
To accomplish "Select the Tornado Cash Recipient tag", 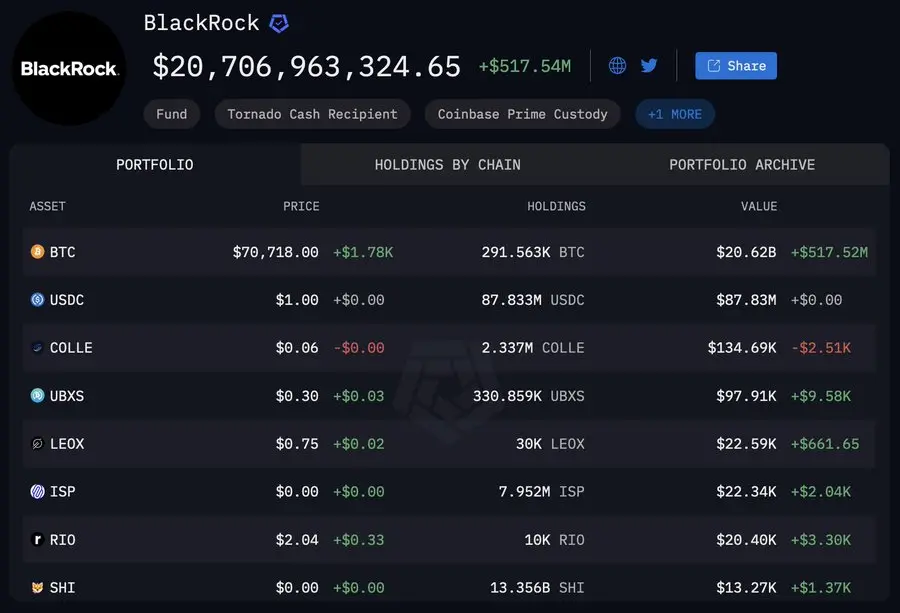I will pos(312,114).
